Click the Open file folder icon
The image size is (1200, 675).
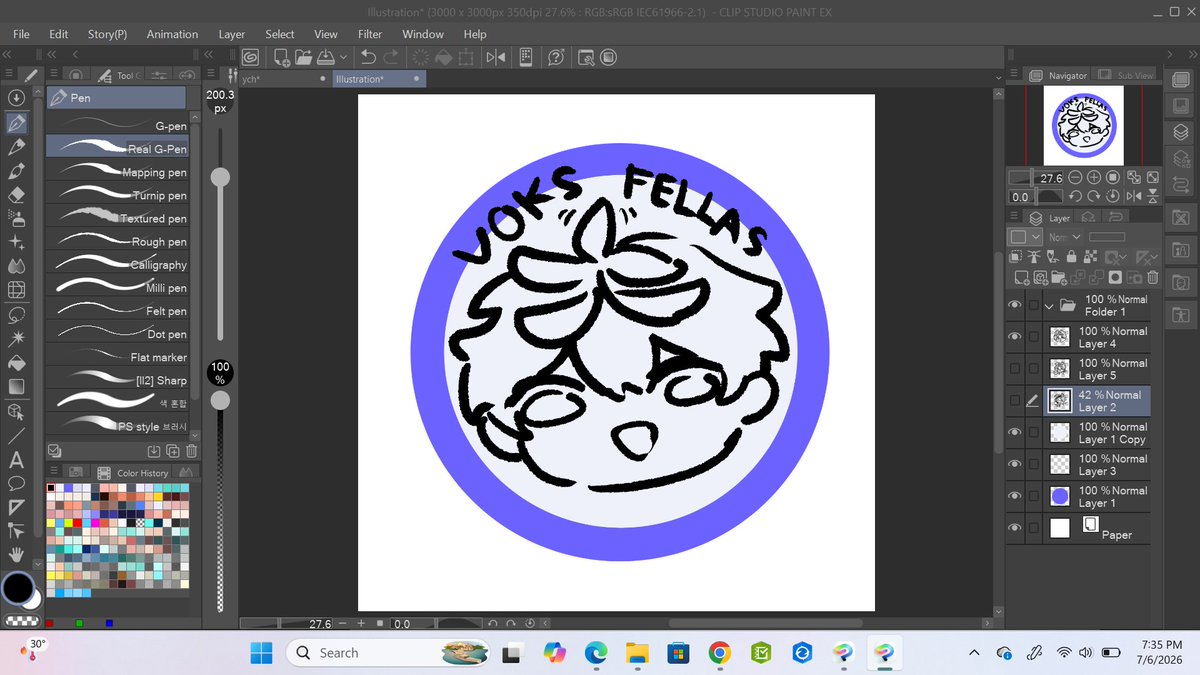click(302, 57)
